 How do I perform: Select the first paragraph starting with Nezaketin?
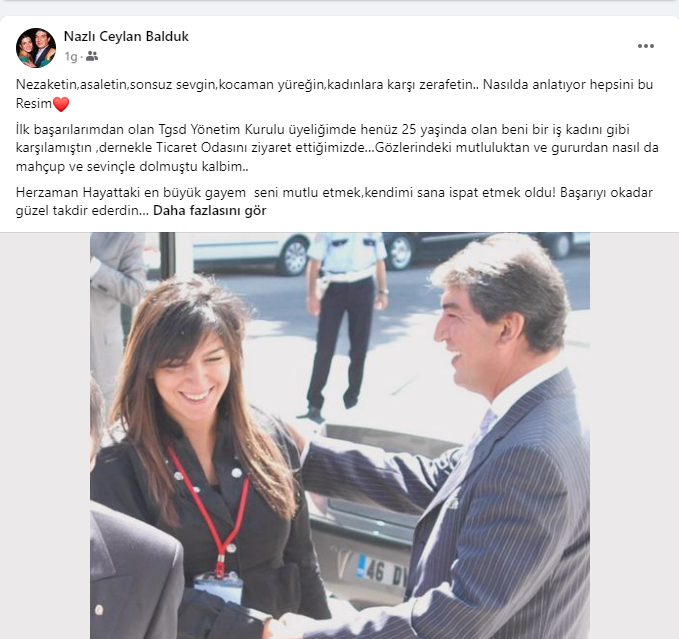pos(334,94)
